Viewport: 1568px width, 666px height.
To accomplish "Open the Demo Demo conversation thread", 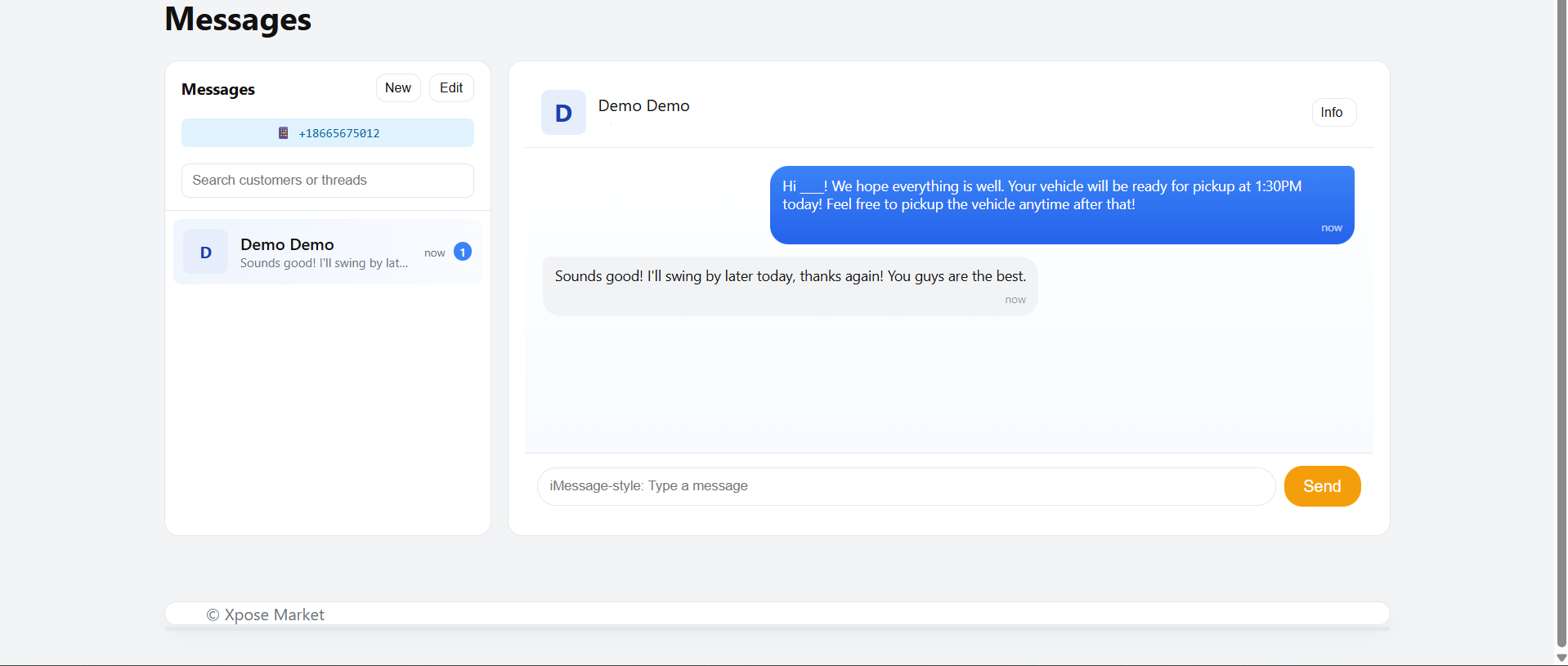I will pos(327,252).
